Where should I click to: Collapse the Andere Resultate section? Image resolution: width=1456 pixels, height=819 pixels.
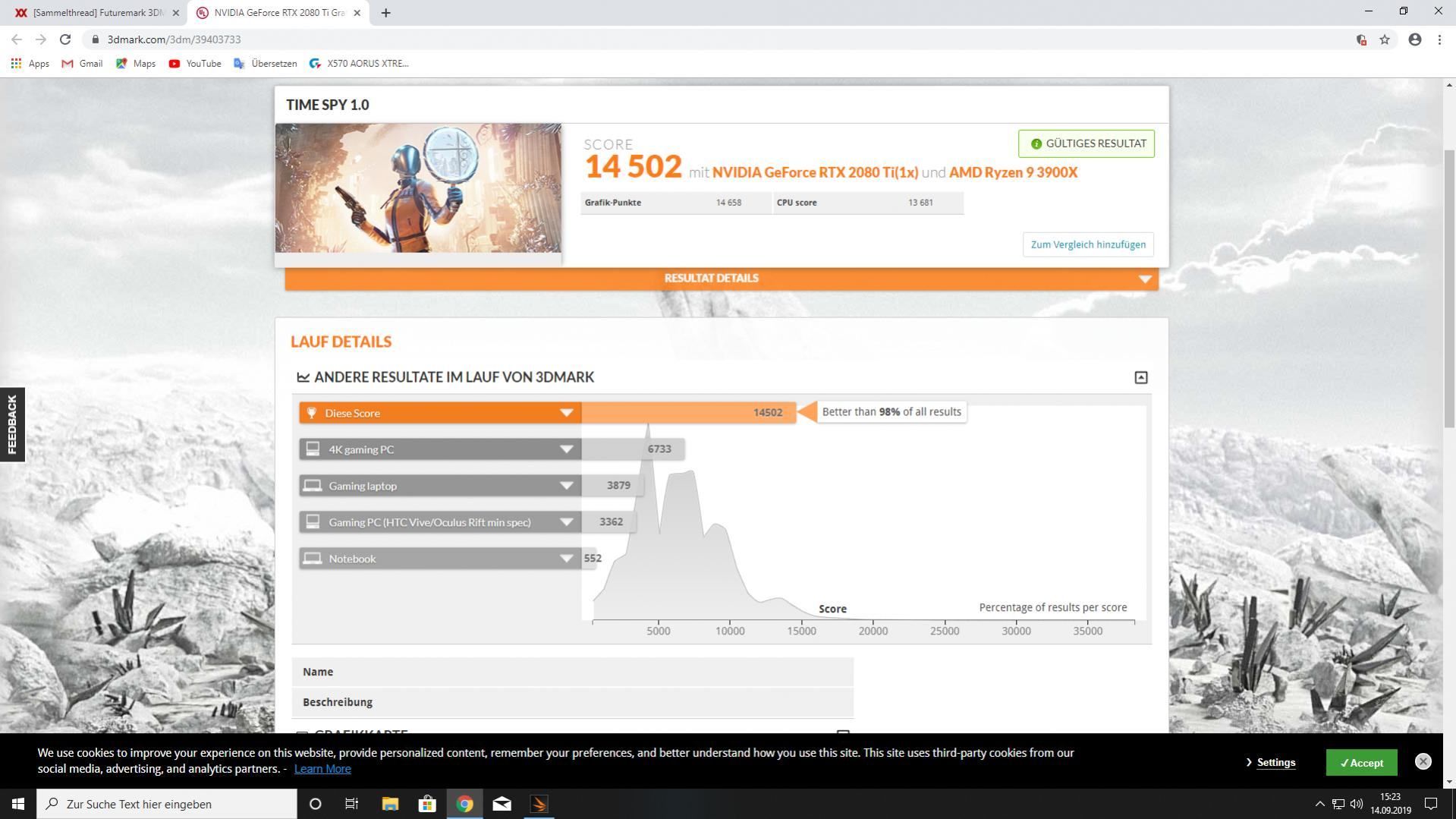point(1140,377)
